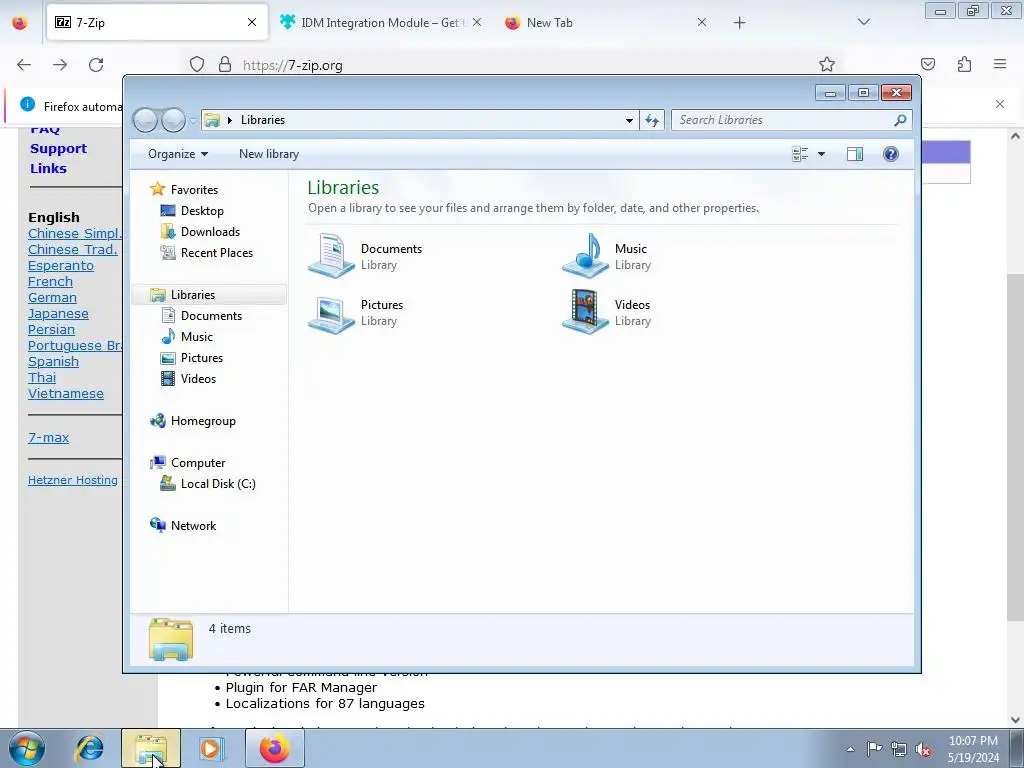This screenshot has height=768, width=1024.
Task: Click the Favorites star heading
Action: tap(194, 189)
